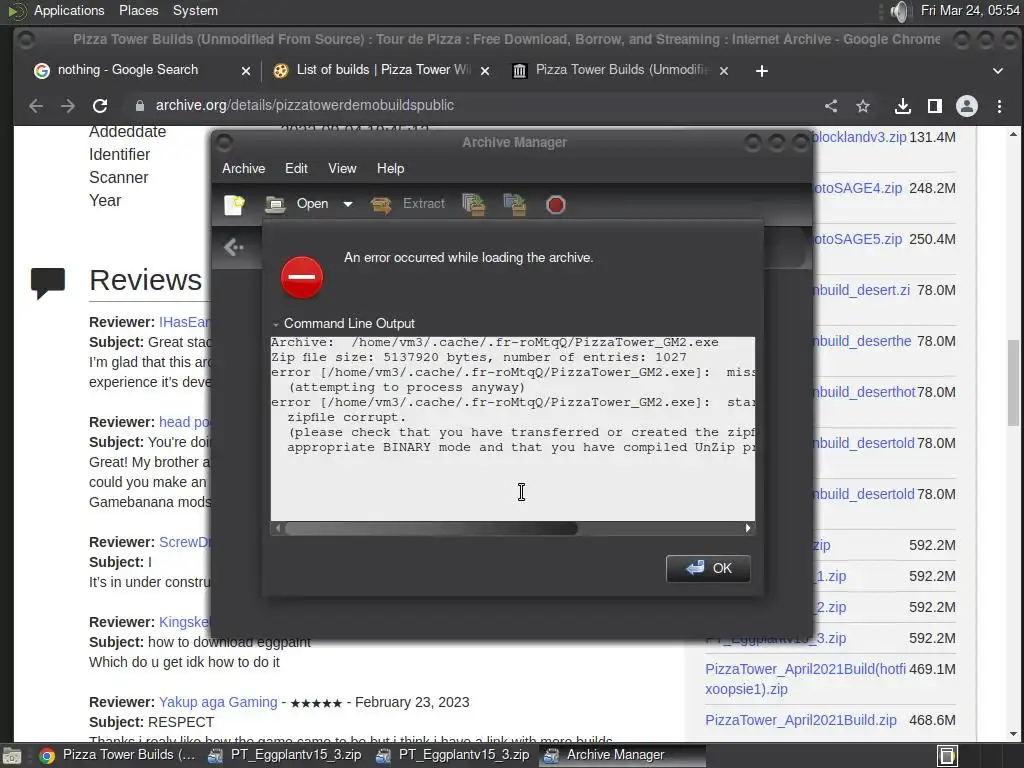
Task: Open PizzaTower_April2021Build.zip download link
Action: [801, 720]
